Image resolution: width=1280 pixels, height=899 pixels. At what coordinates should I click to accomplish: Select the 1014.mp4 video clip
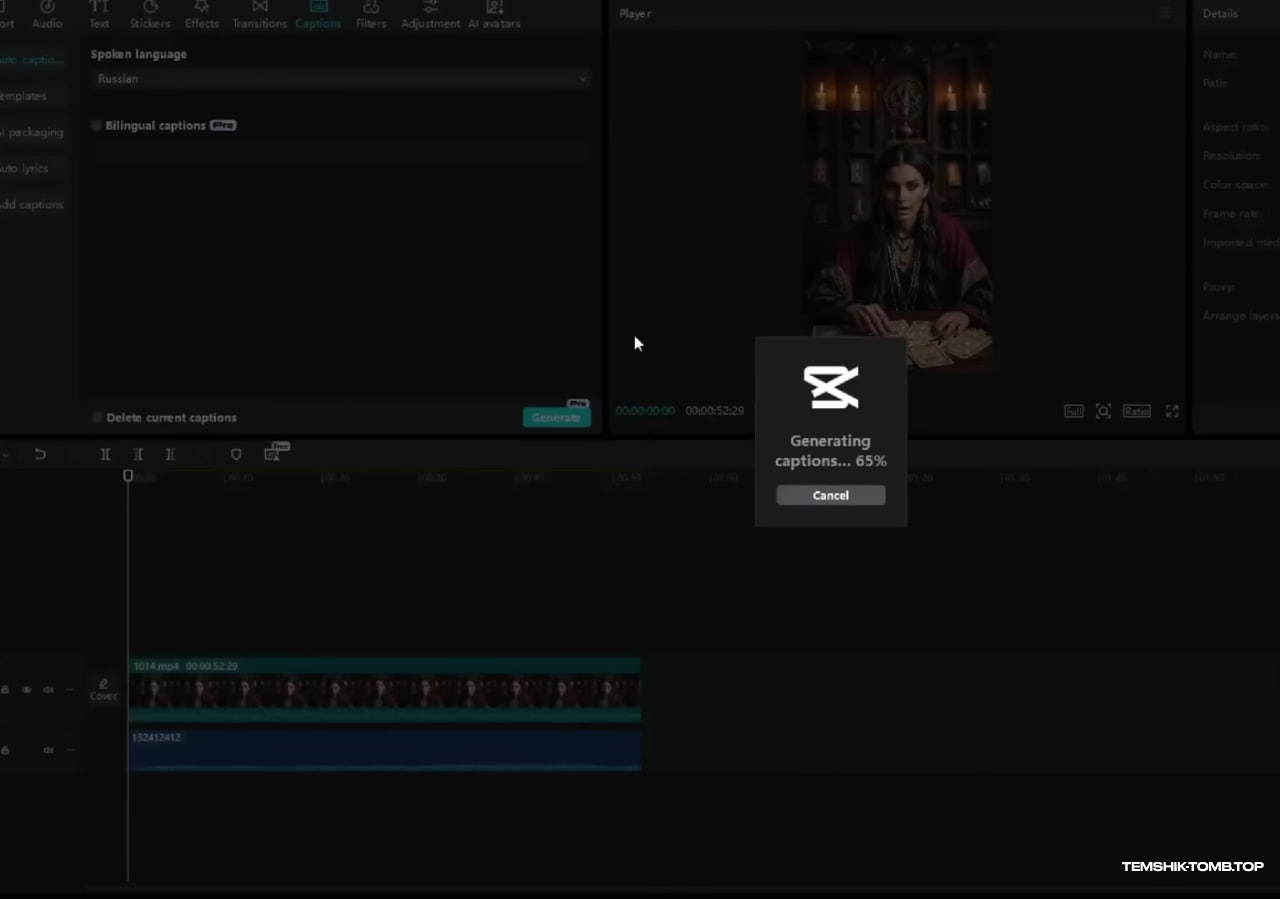click(x=385, y=690)
